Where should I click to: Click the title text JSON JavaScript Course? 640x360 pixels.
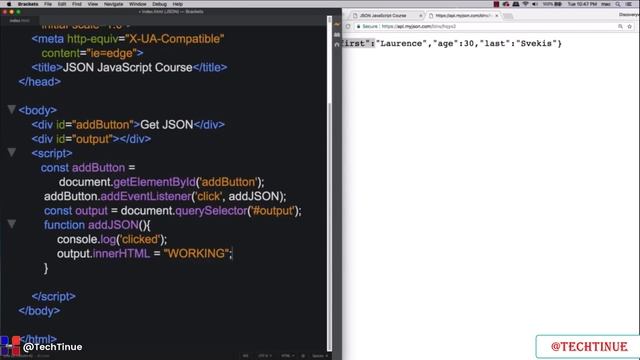pos(127,67)
